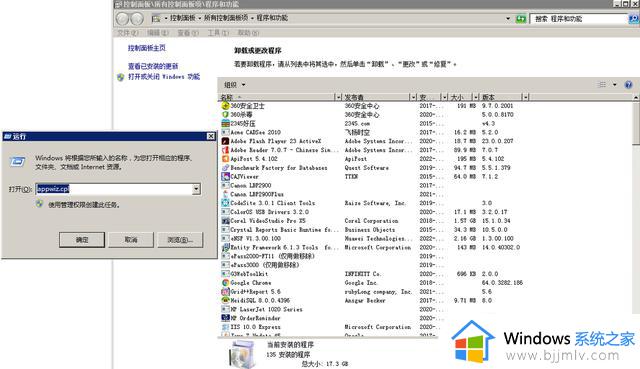Click 确定 (OK) in Run dialog

82,240
